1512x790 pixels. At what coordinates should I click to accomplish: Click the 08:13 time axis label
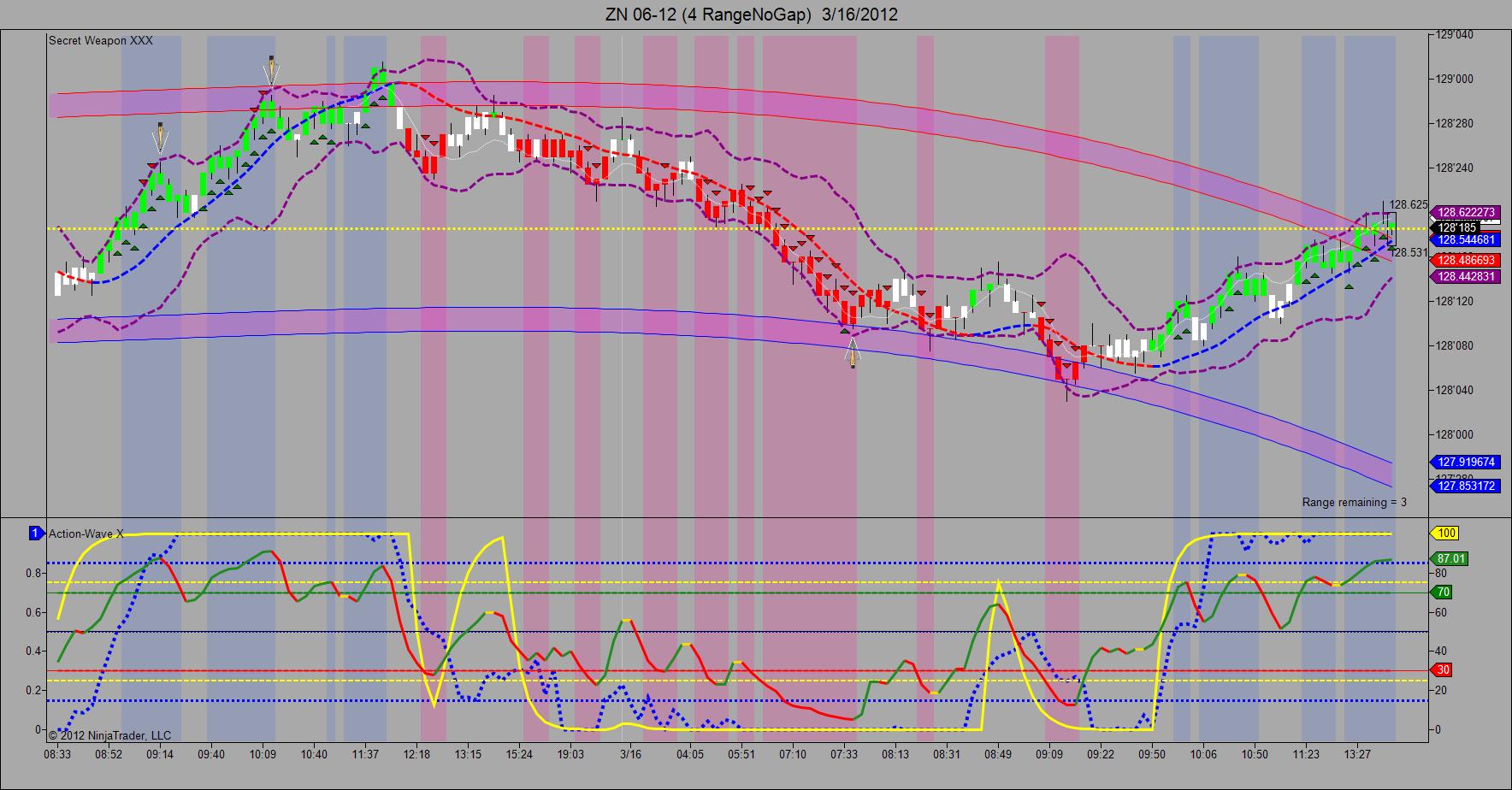(895, 755)
